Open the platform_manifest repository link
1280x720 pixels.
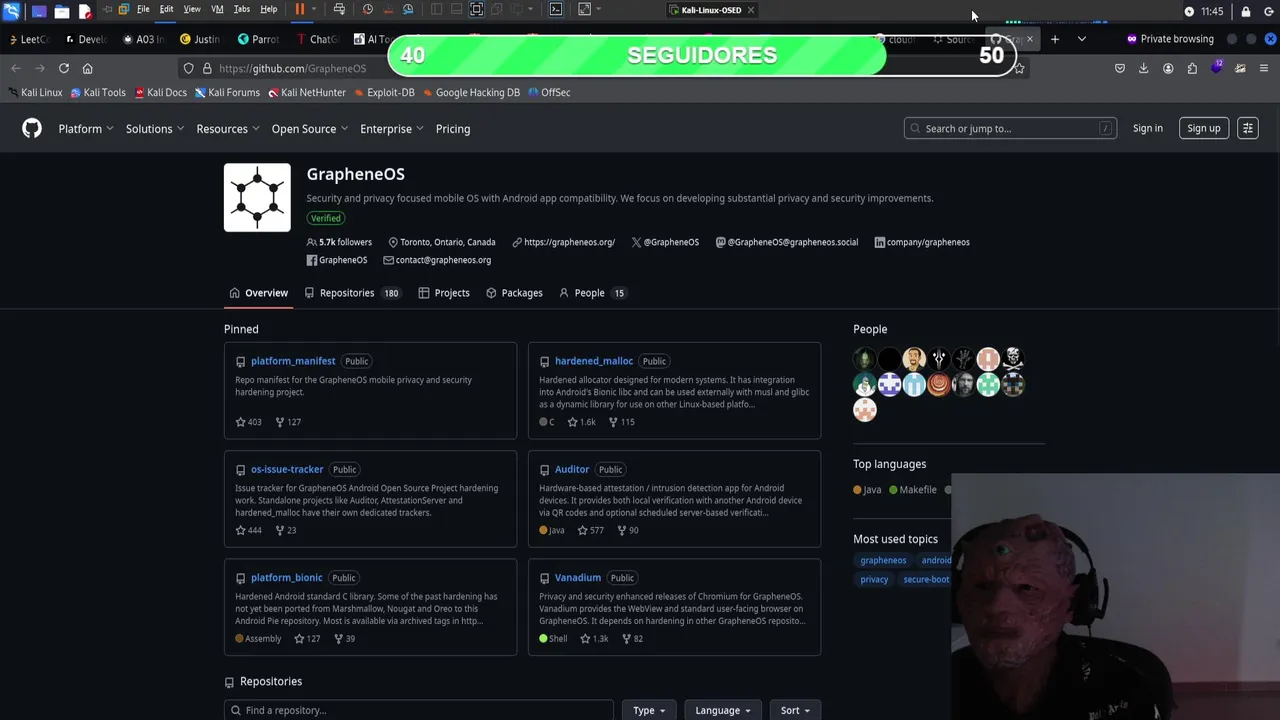point(293,361)
